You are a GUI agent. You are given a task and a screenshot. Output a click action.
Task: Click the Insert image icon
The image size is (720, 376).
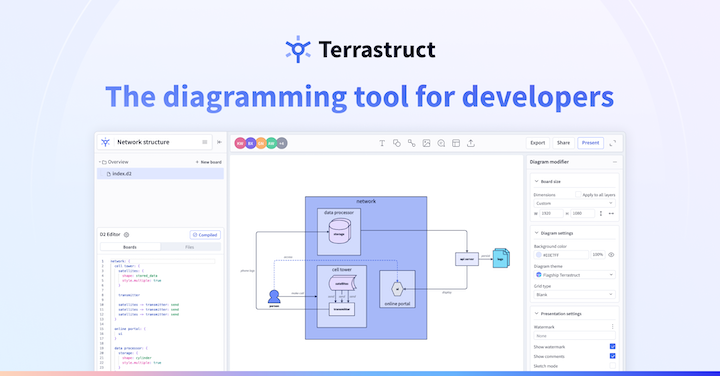tap(426, 143)
